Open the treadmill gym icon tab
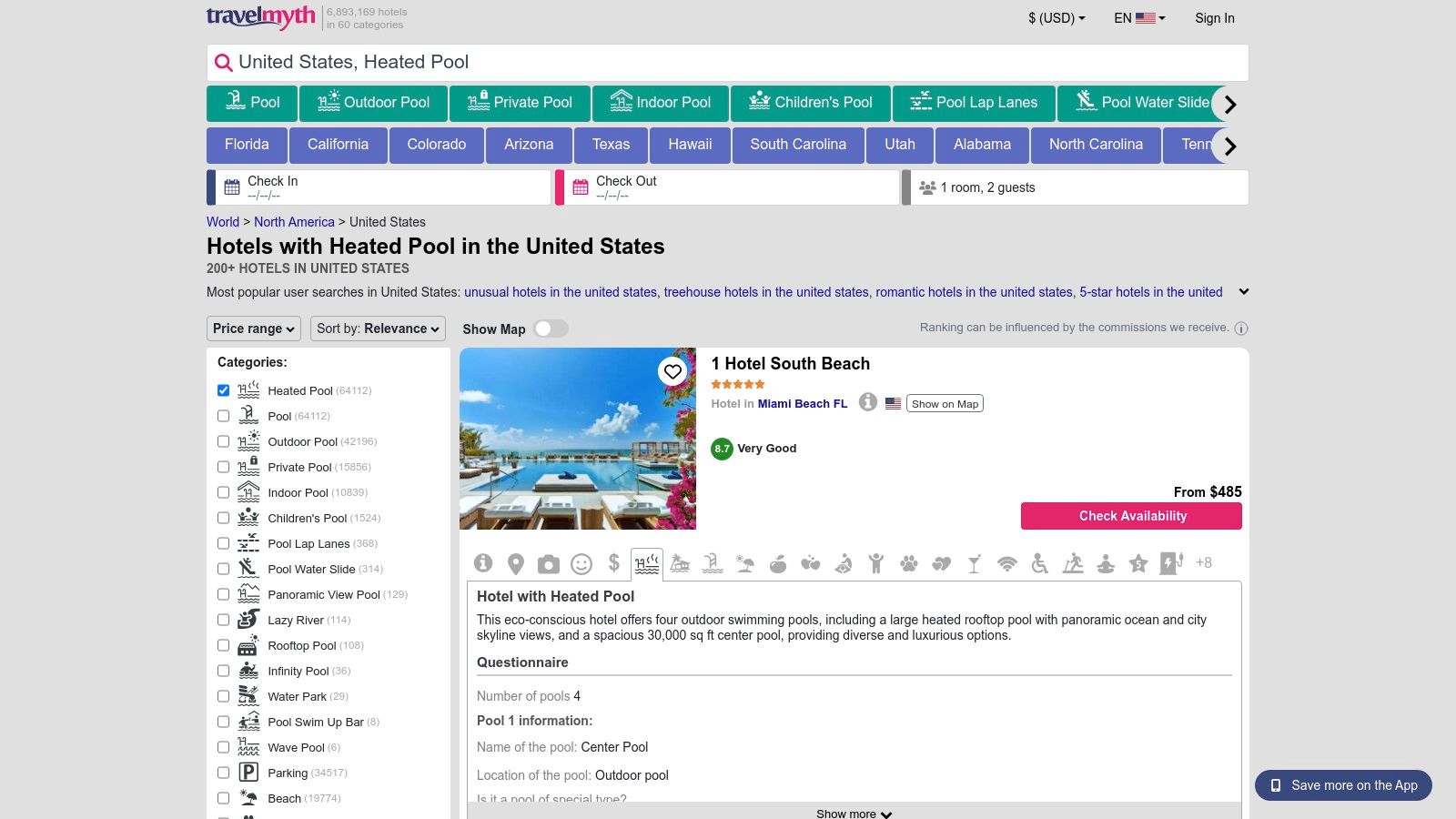Image resolution: width=1456 pixels, height=819 pixels. click(x=1073, y=564)
